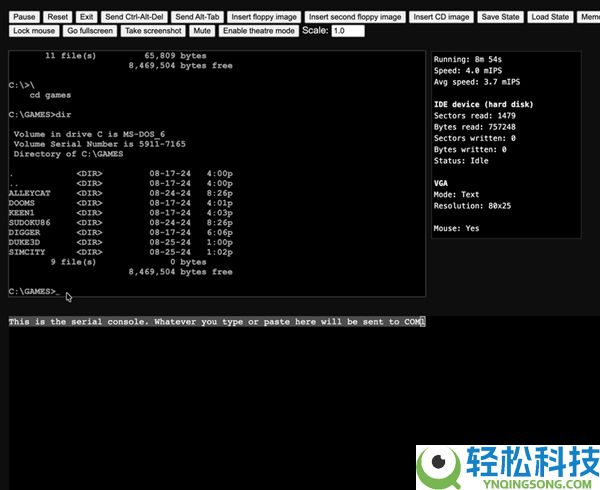
Task: Click the partially visible Memory button
Action: click(x=589, y=17)
